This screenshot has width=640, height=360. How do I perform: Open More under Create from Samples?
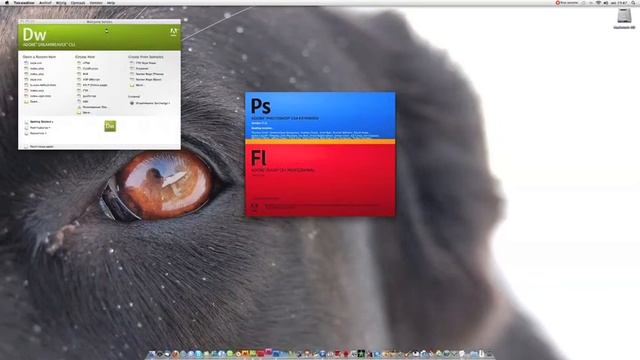click(139, 85)
